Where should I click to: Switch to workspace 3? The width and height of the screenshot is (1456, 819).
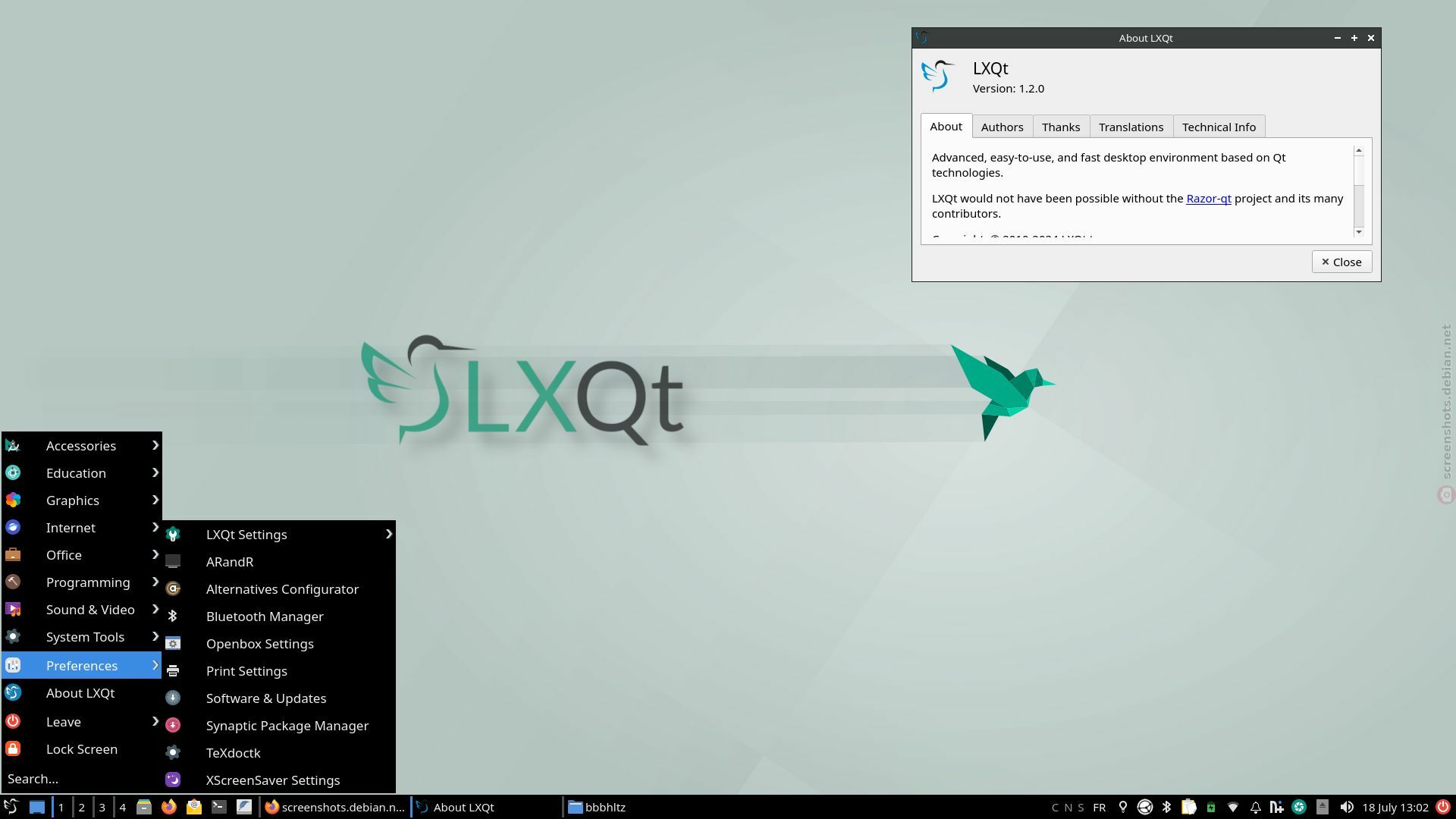pyautogui.click(x=102, y=807)
